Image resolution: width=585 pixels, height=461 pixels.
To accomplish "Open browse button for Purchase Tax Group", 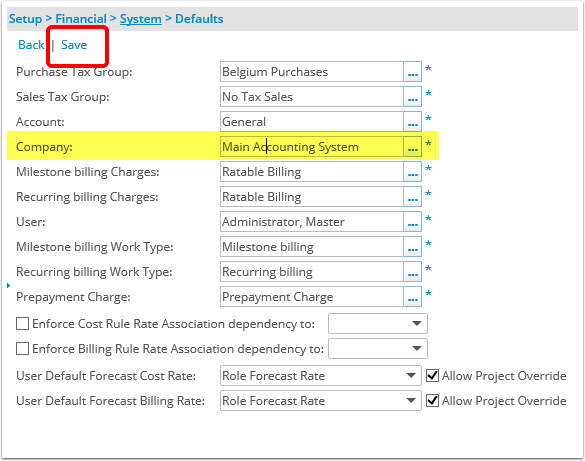I will tap(413, 72).
